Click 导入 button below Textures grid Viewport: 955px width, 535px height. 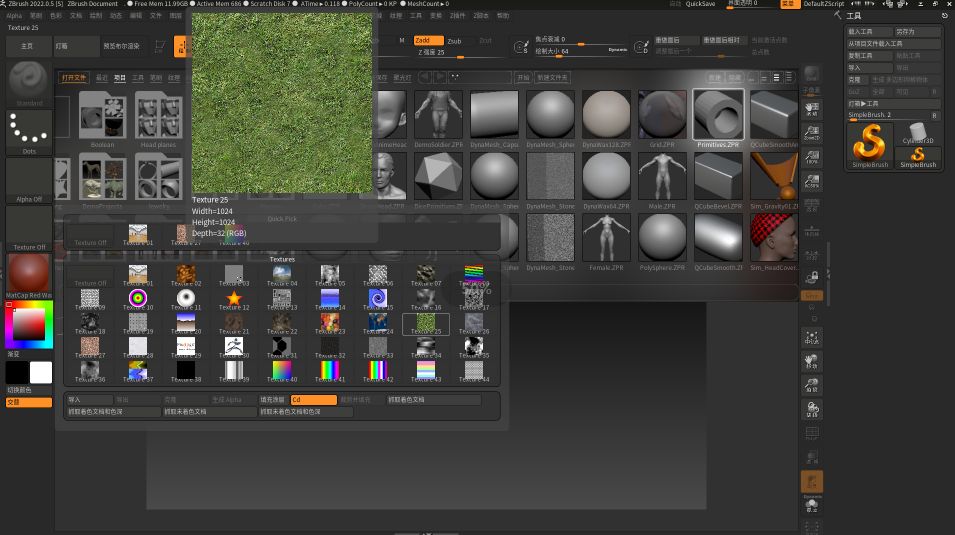(x=90, y=400)
